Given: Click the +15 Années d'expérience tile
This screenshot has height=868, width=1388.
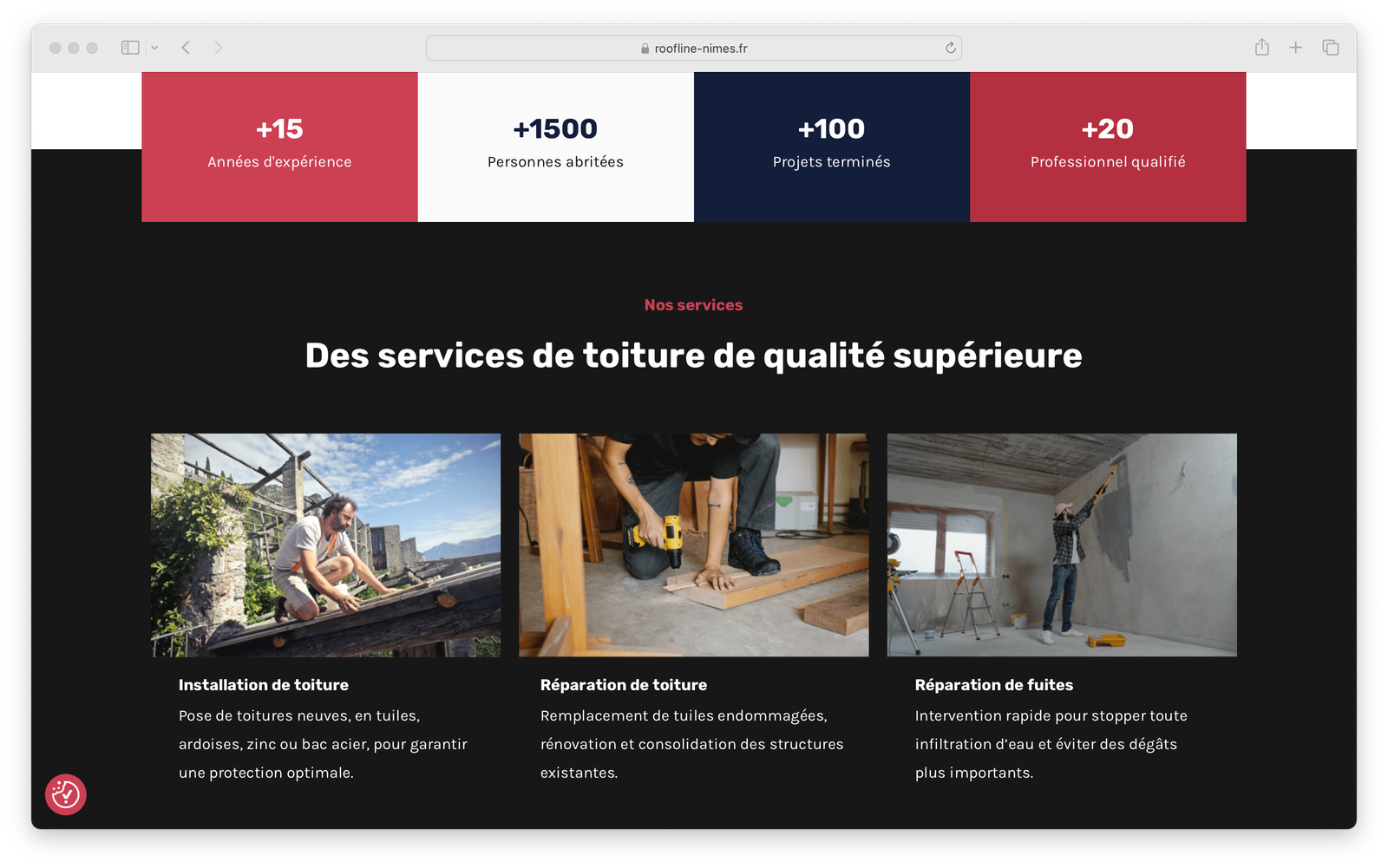Looking at the screenshot, I should 279,147.
